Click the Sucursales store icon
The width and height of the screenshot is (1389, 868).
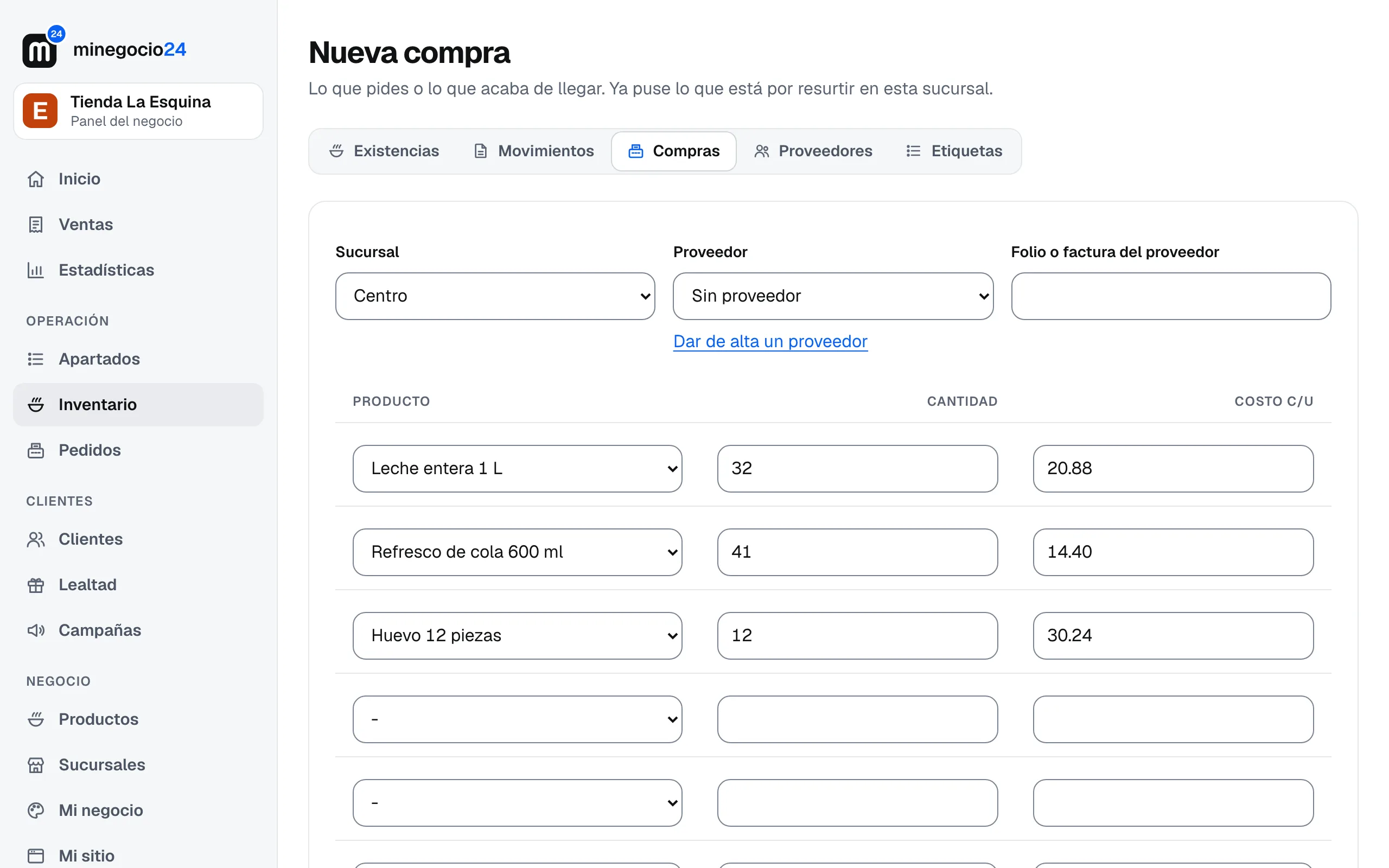coord(36,765)
